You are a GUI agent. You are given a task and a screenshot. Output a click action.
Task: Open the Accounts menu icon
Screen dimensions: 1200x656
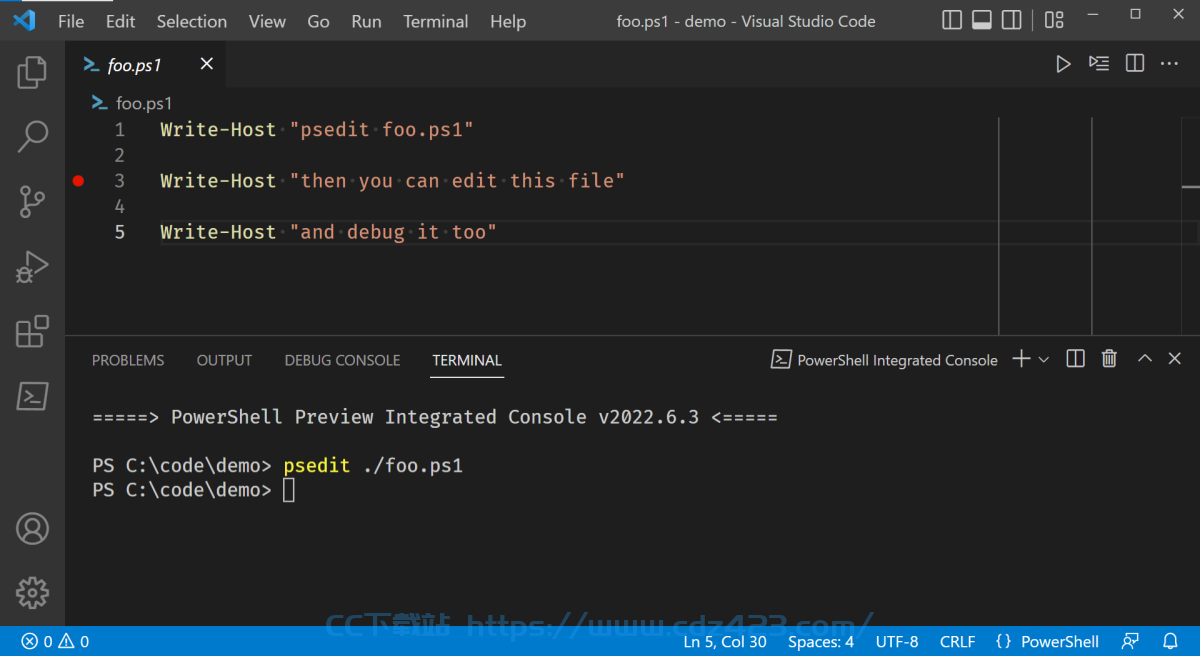pos(32,528)
